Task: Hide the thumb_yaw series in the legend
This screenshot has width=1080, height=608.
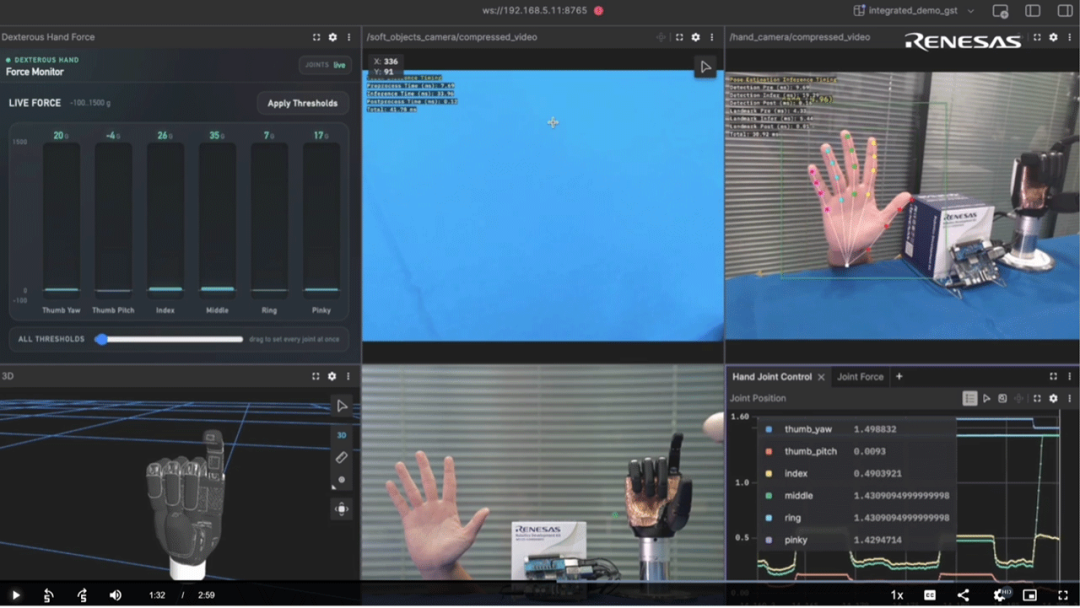Action: pos(769,429)
